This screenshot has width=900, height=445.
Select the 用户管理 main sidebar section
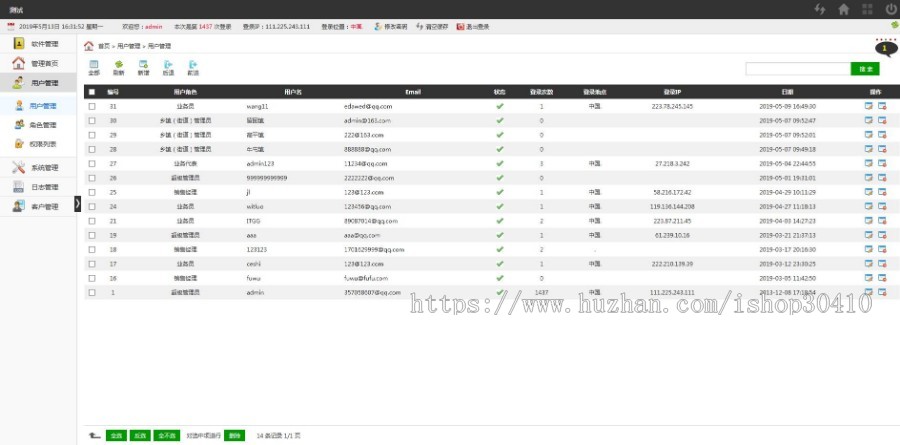(38, 83)
